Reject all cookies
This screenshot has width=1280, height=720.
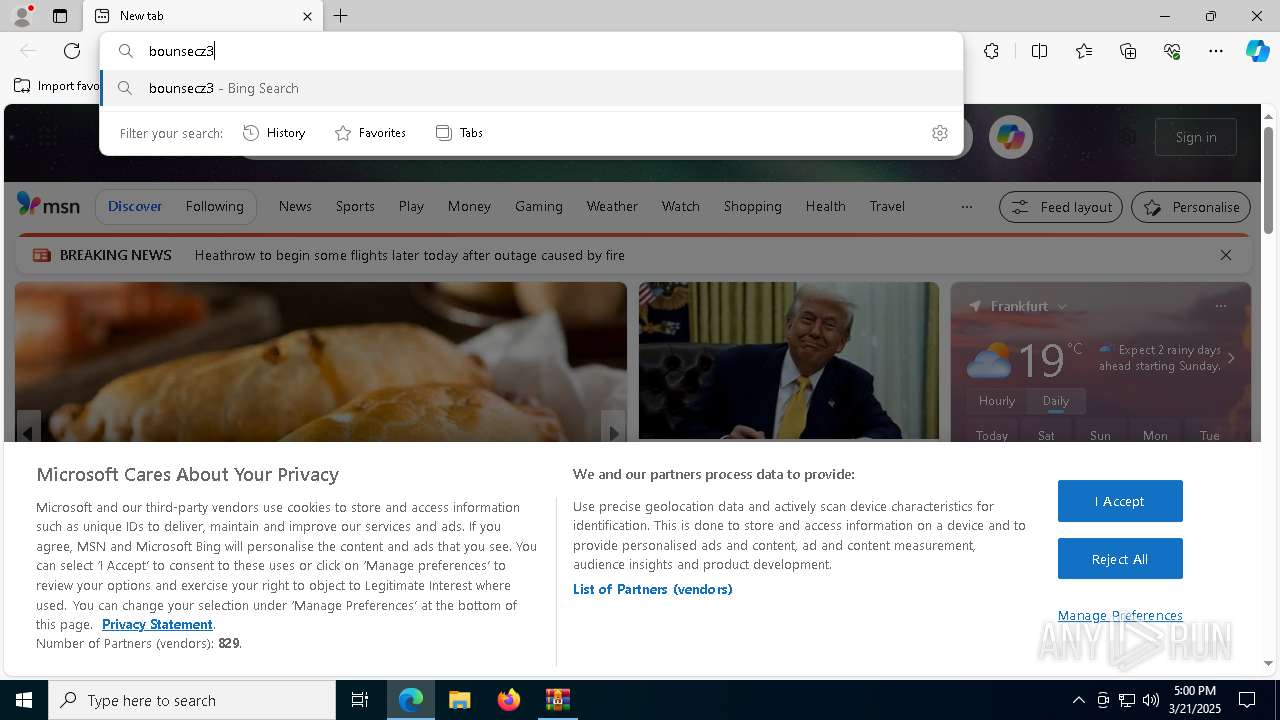click(x=1120, y=559)
